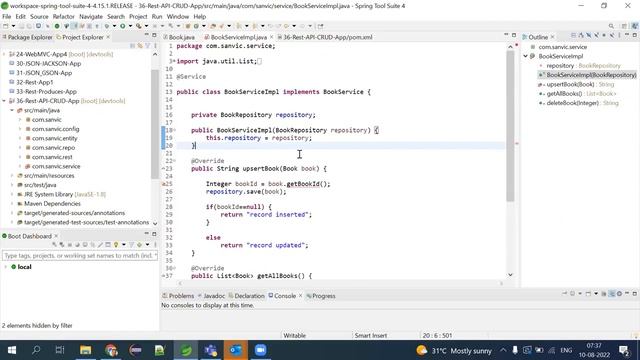This screenshot has width=640, height=360.
Task: Expand collapsed imports at line 3
Action: coord(175,61)
